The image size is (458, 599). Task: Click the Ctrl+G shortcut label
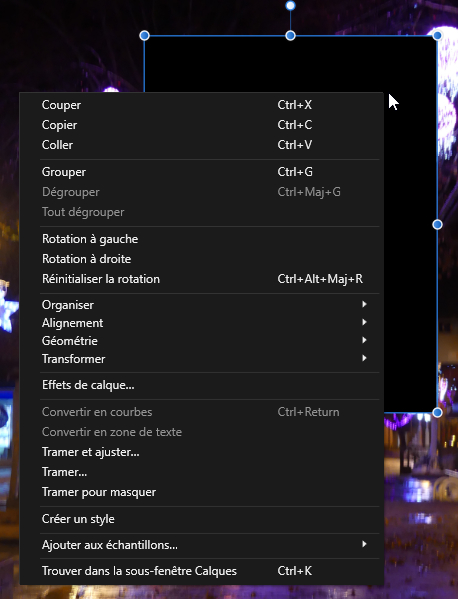[x=295, y=172]
